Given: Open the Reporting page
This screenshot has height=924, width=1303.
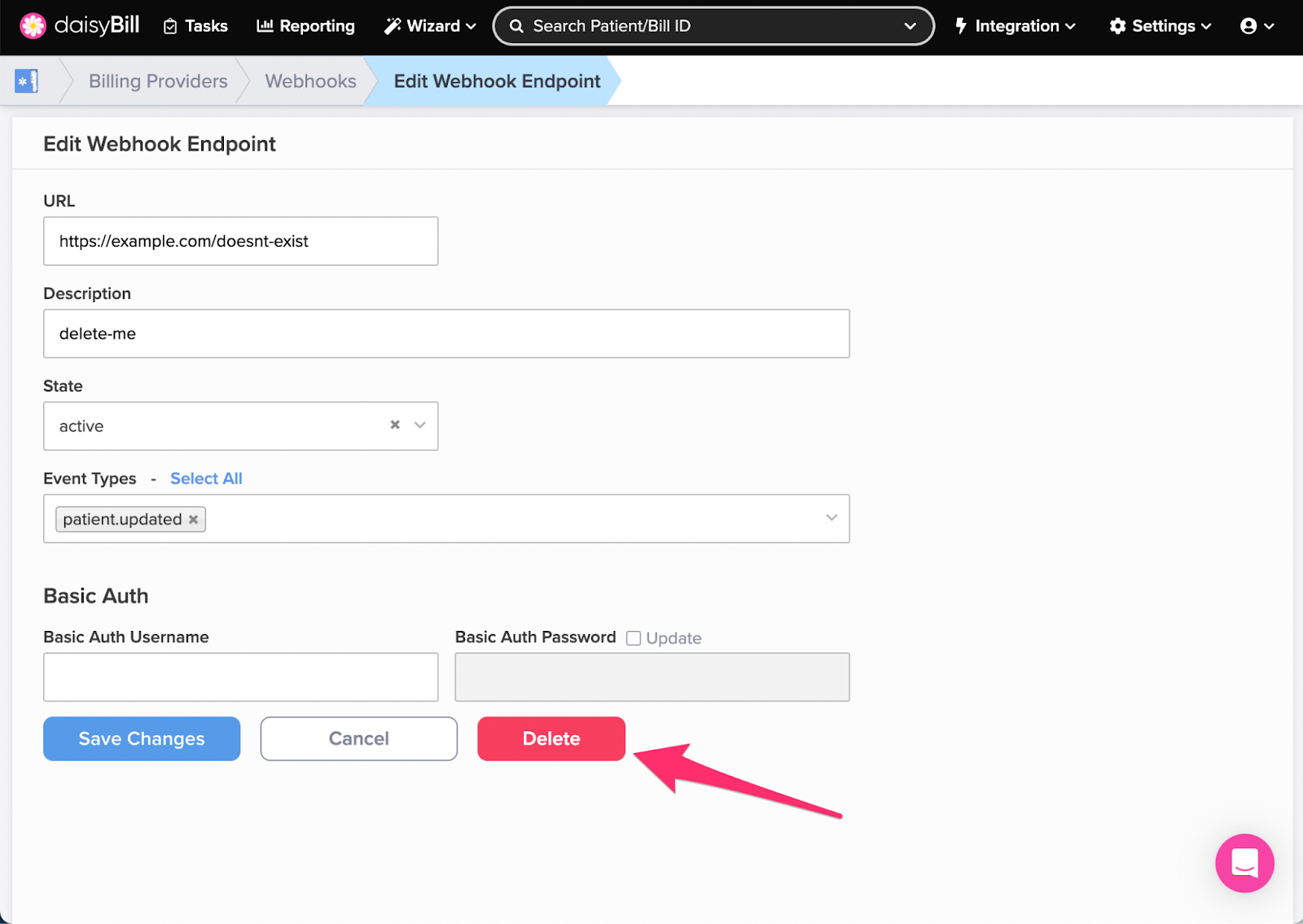Looking at the screenshot, I should pyautogui.click(x=305, y=26).
